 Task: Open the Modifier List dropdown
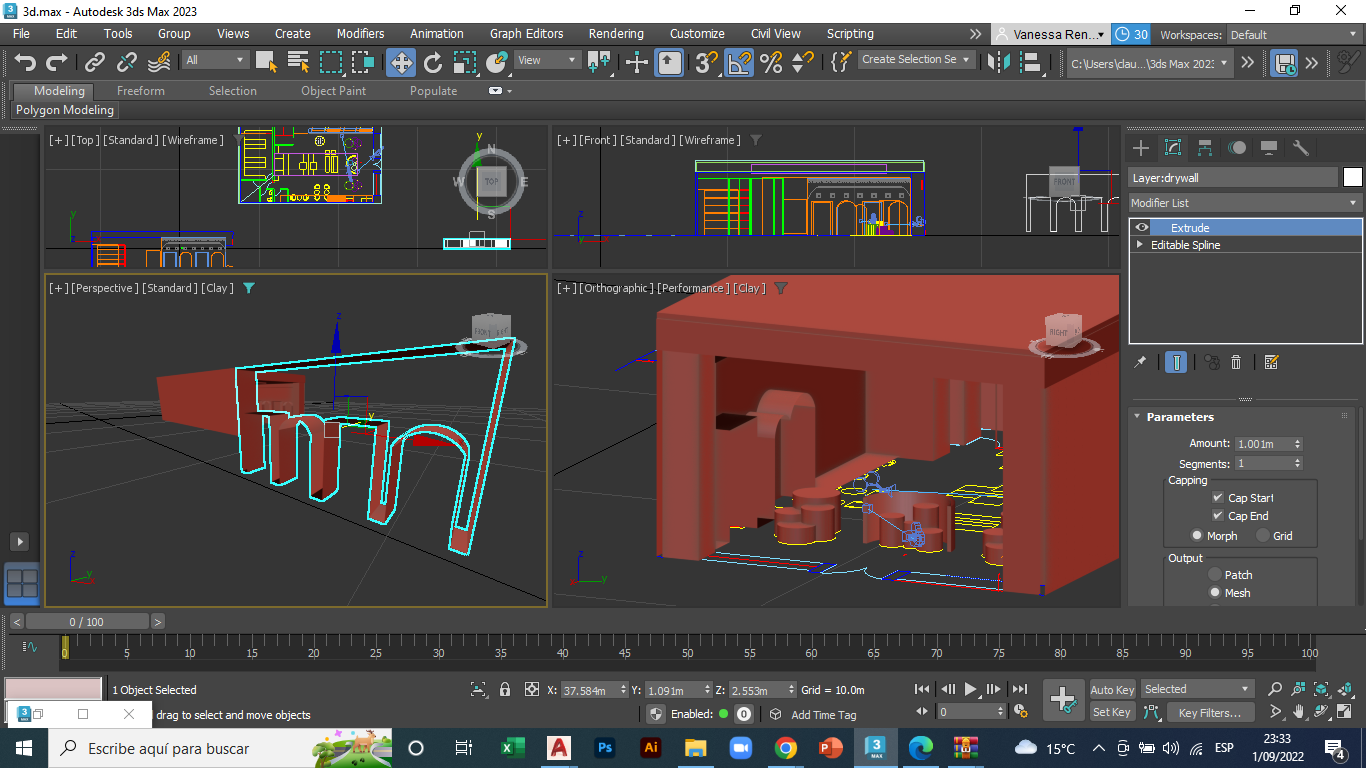(x=1245, y=203)
